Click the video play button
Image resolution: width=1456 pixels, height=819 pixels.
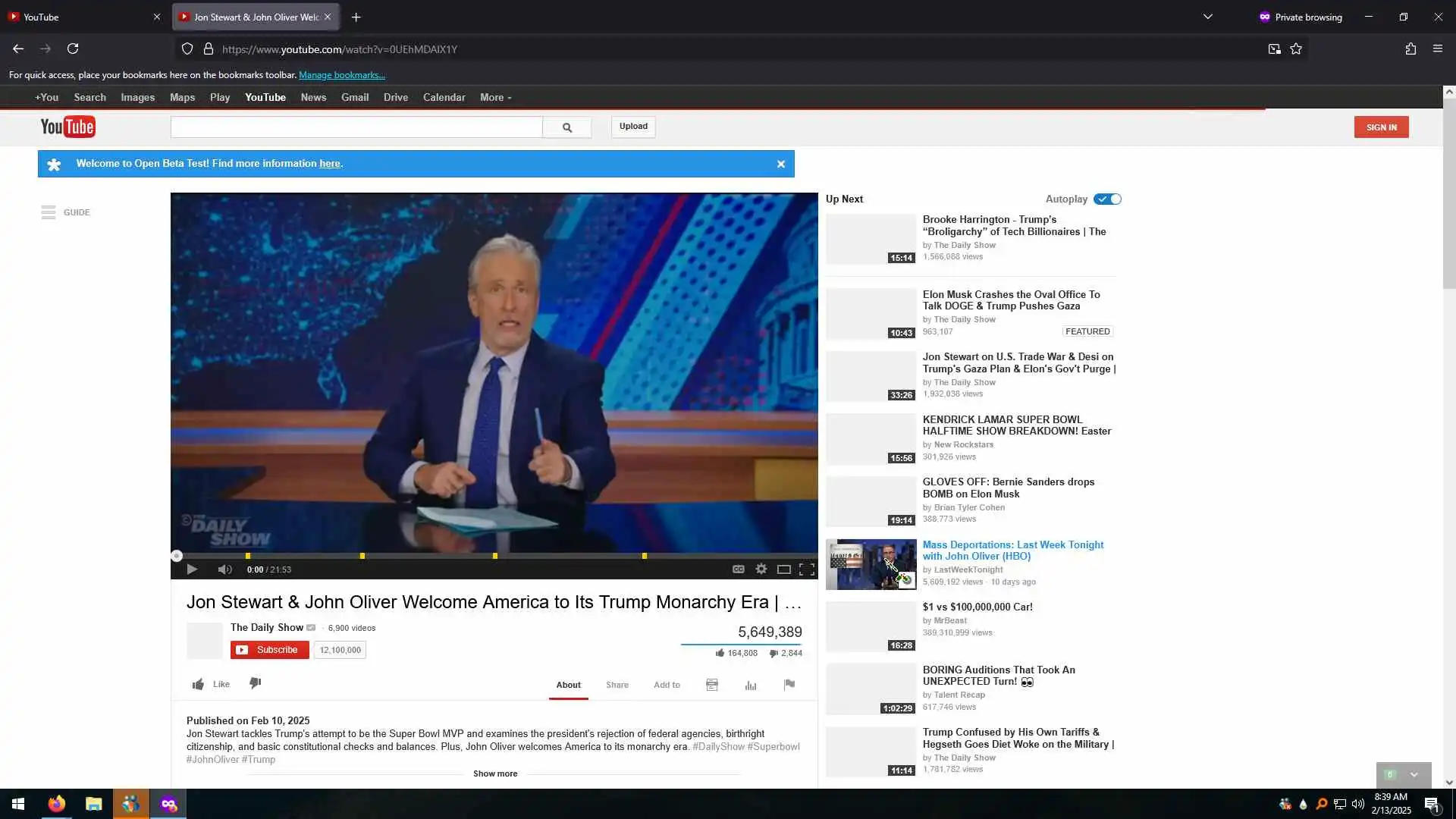click(x=192, y=570)
